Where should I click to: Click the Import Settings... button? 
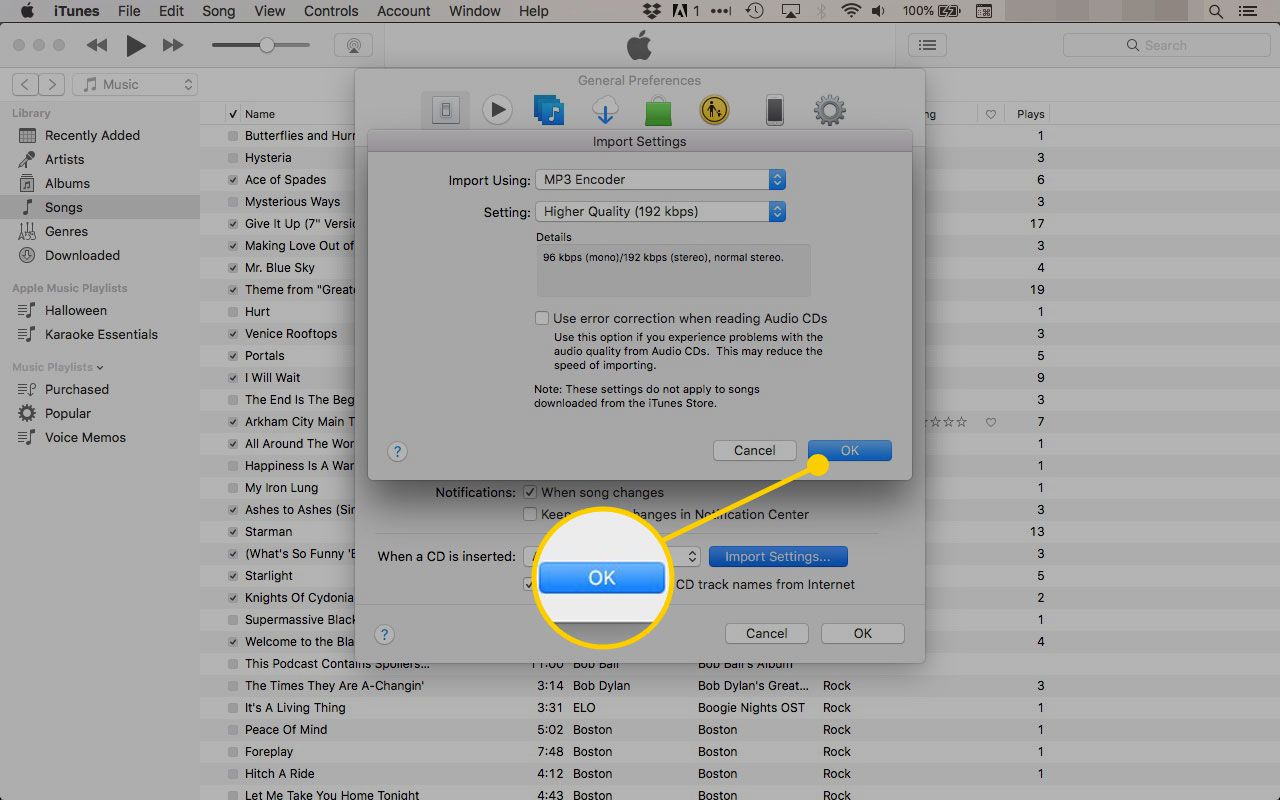pos(778,556)
